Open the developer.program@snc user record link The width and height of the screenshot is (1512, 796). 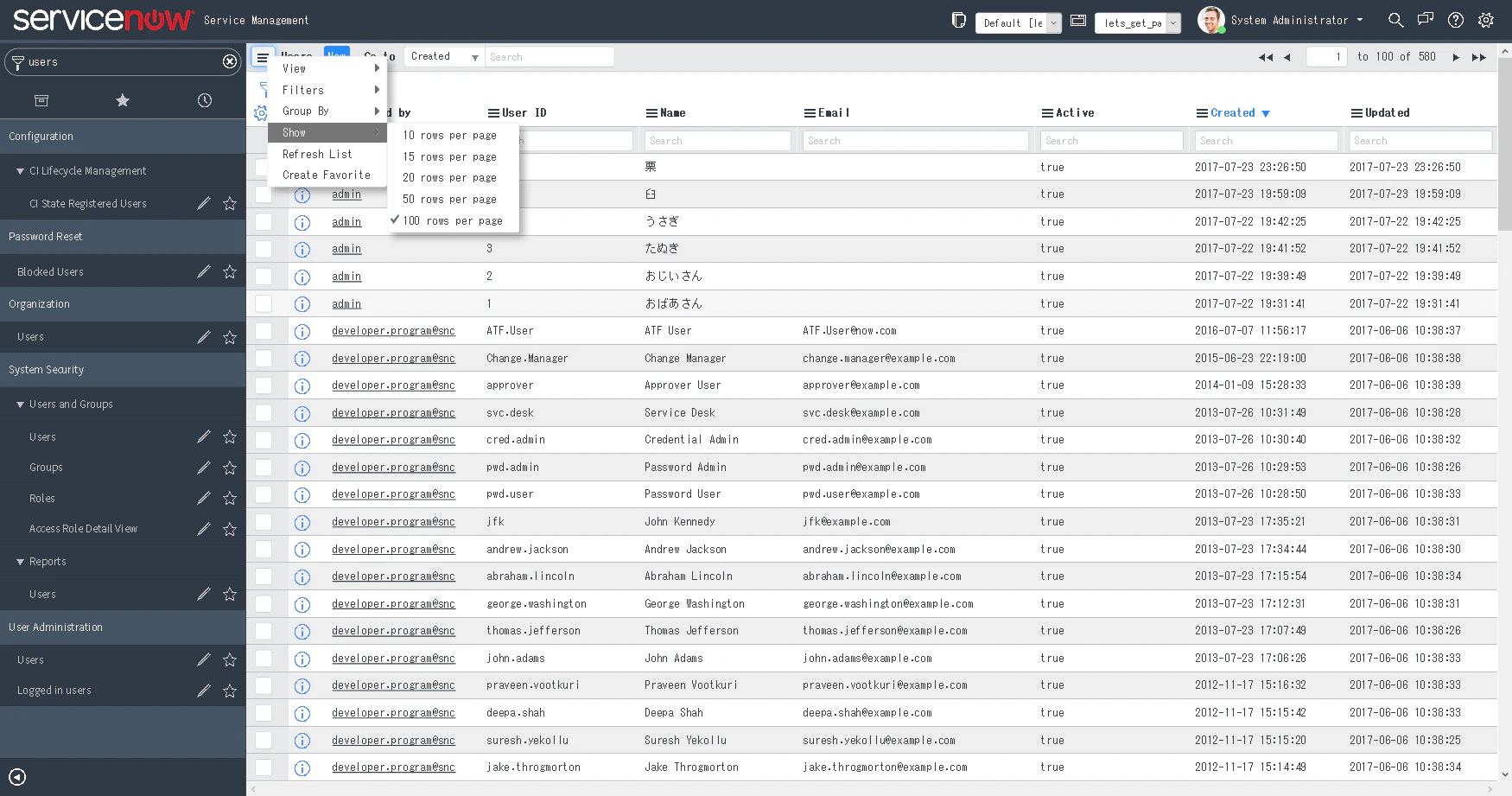point(393,331)
